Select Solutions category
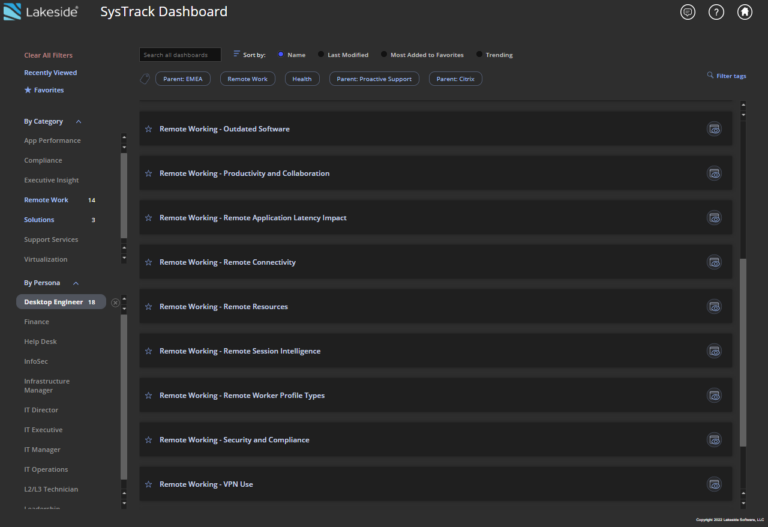 (39, 220)
